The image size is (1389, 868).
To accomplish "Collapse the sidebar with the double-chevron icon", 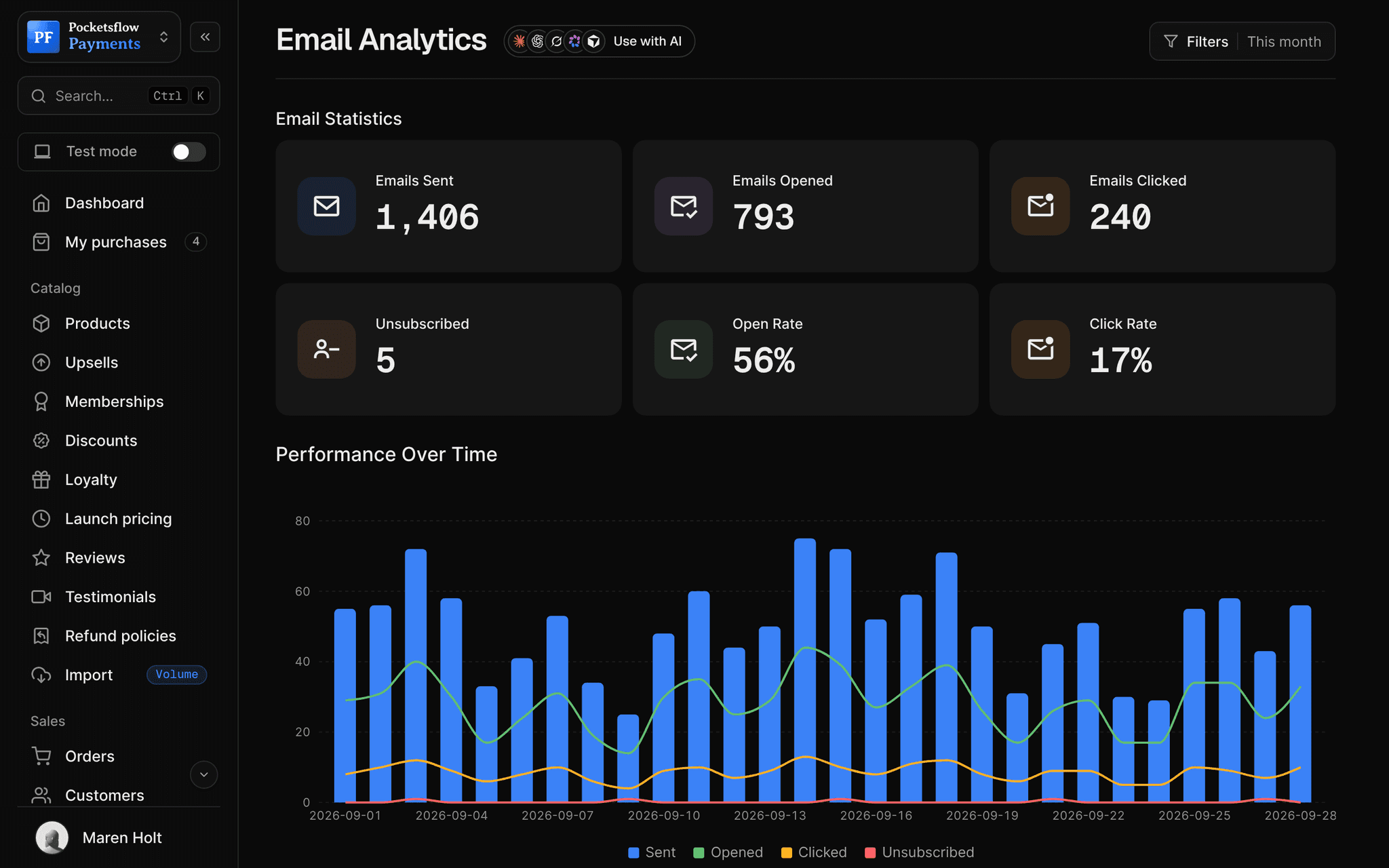I will pos(205,37).
